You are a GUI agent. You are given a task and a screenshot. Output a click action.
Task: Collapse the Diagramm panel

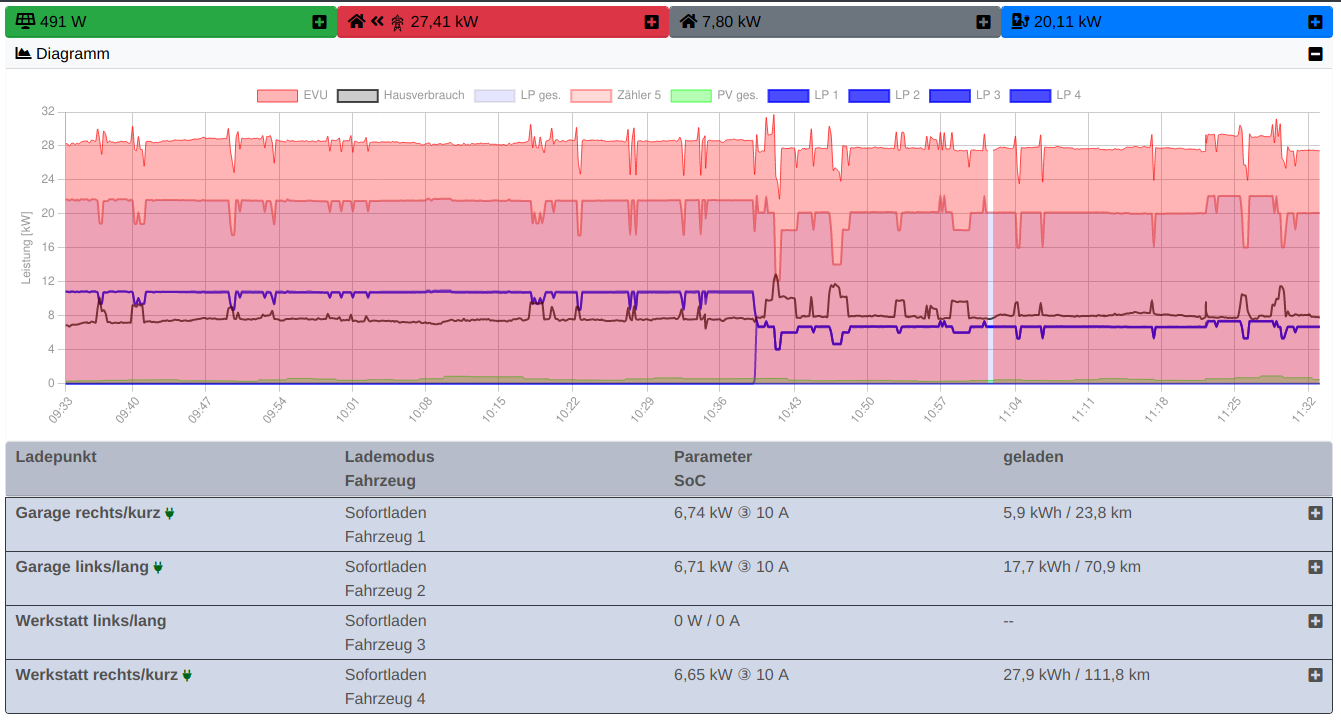pyautogui.click(x=1315, y=54)
